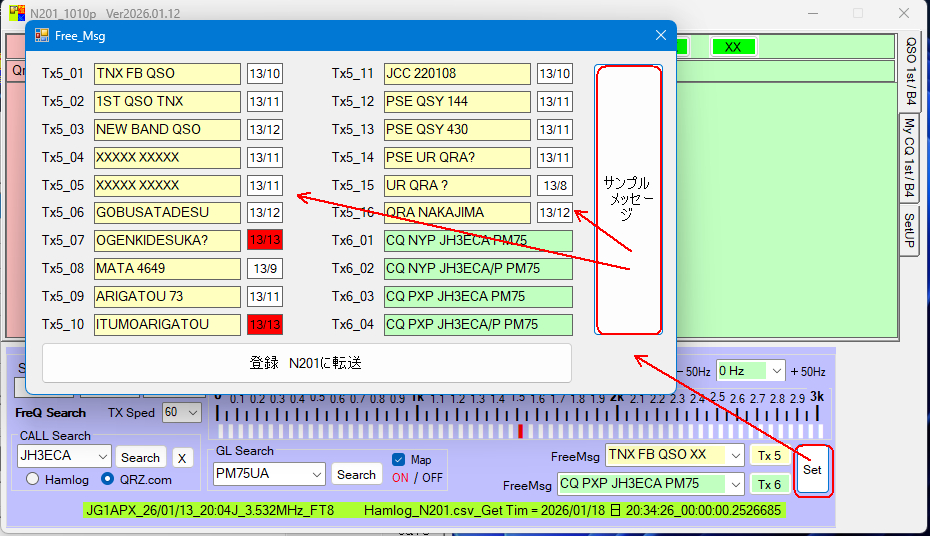930x536 pixels.
Task: Click the green XX indicator box
Action: tap(733, 47)
